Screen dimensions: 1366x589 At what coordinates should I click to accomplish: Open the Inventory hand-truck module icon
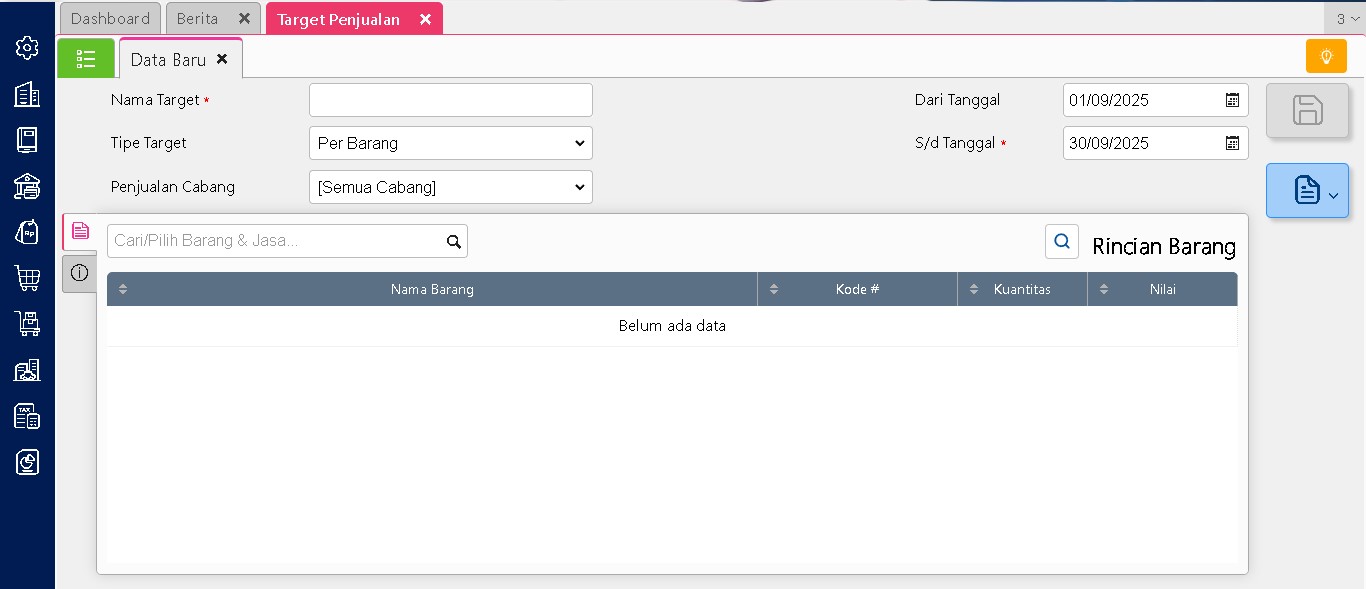point(27,324)
